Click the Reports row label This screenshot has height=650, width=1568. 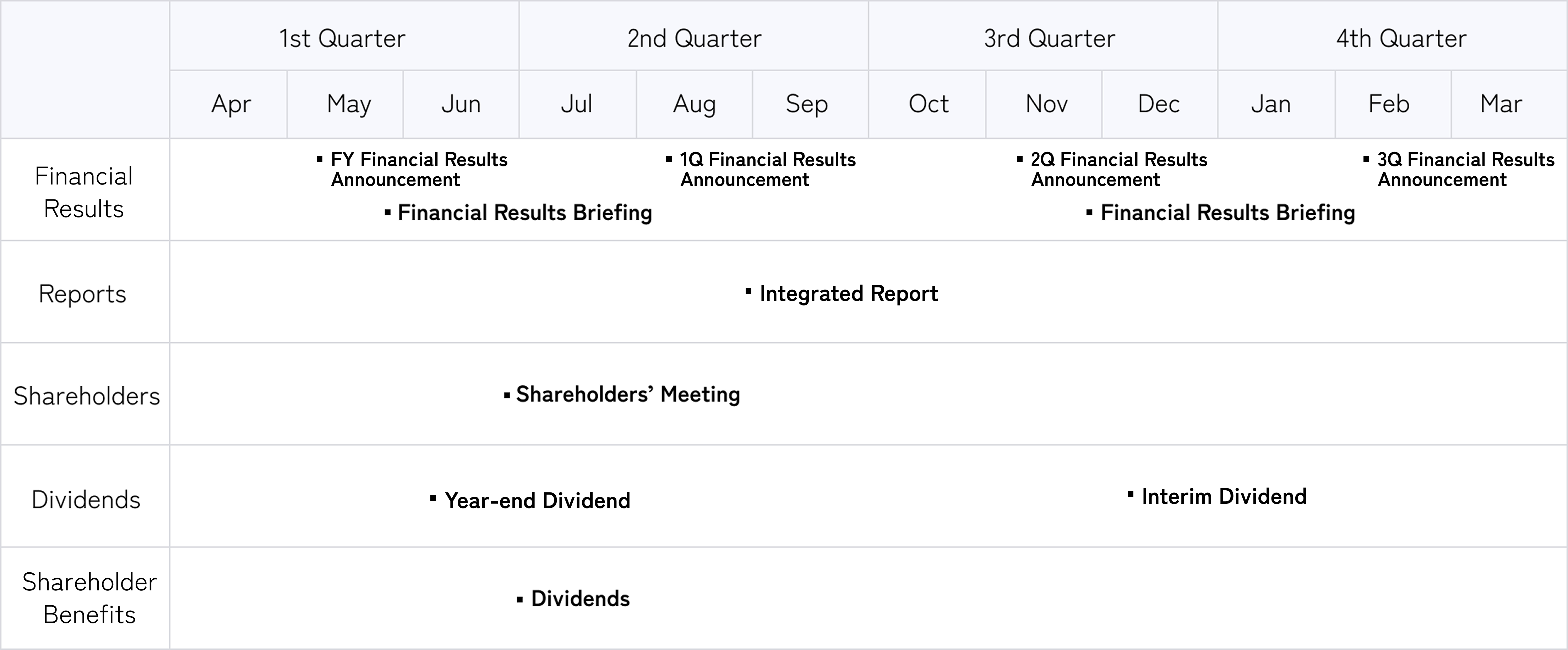coord(83,294)
